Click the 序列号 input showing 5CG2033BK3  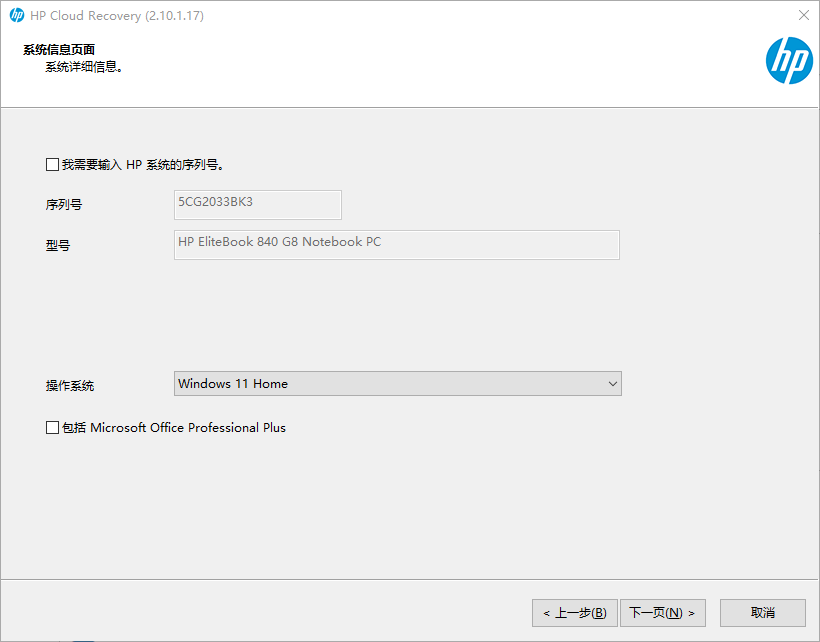pos(257,205)
